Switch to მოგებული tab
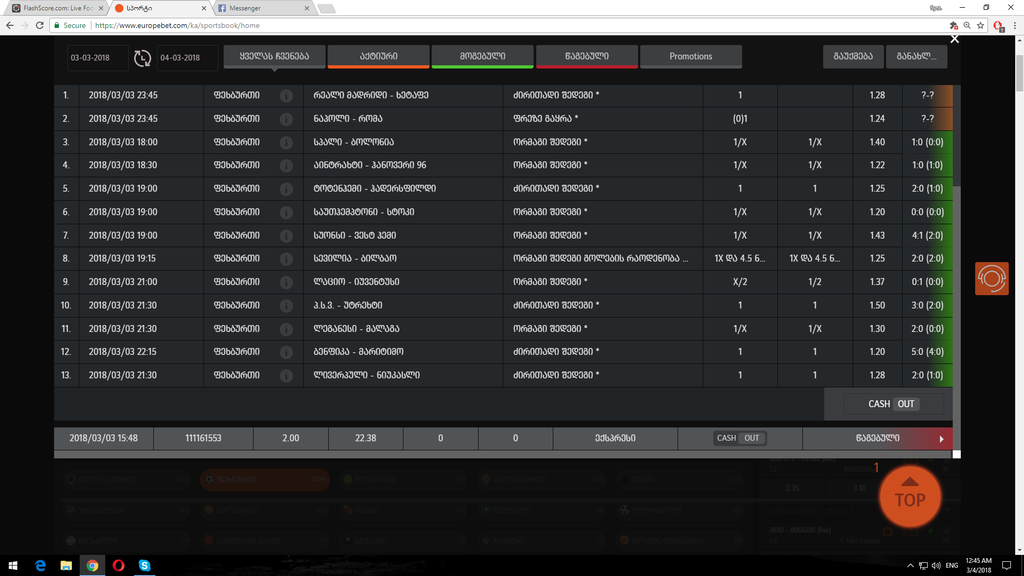The height and width of the screenshot is (576, 1024). point(483,56)
